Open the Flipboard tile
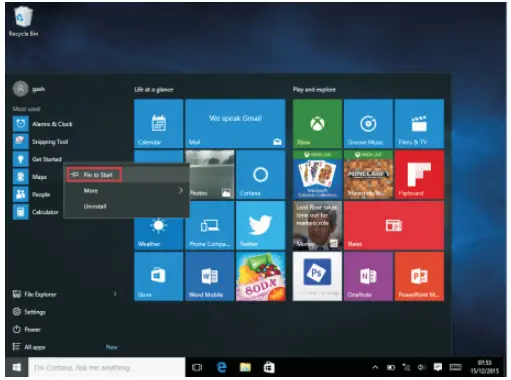Screen dimensions: 511x380 click(x=419, y=174)
